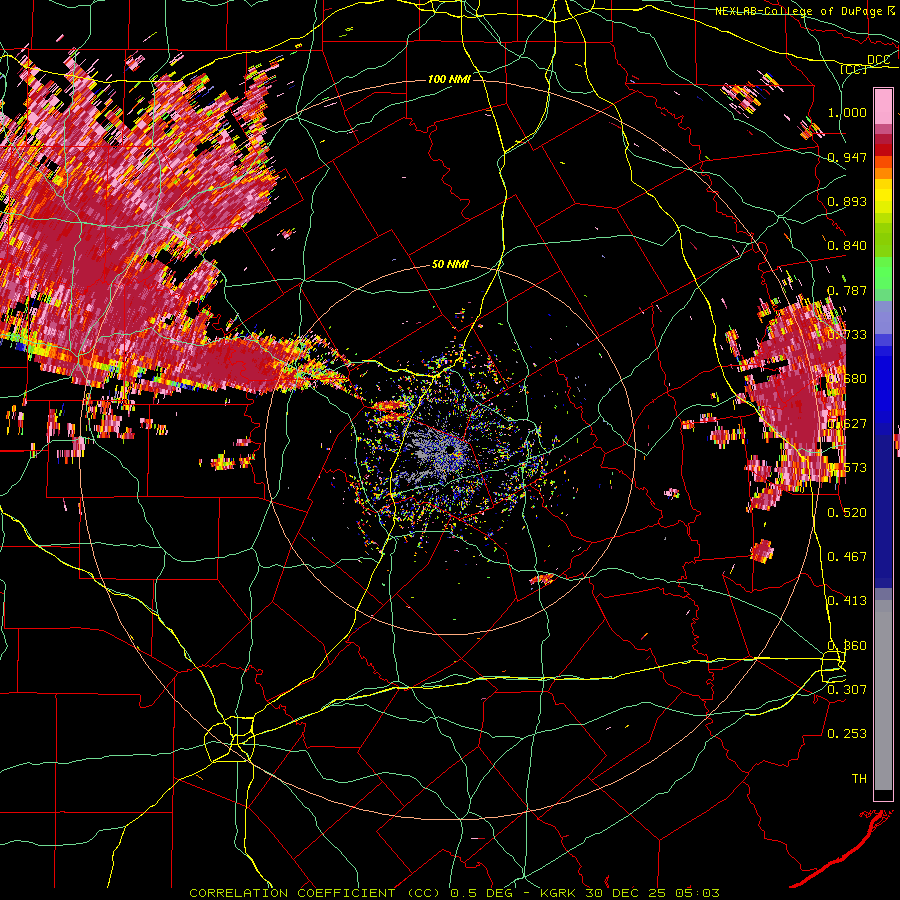Click the CORRELATION COEFFICIENT (CC) product title
Screen dimensions: 900x900
point(315,893)
